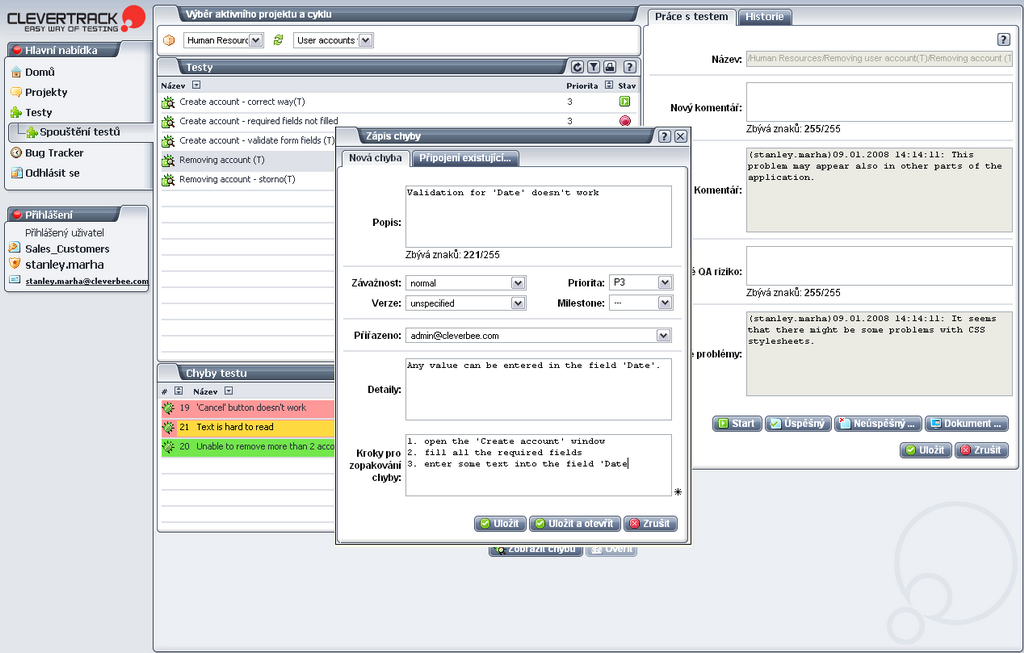This screenshot has width=1024, height=653.
Task: Click bug icon of error 19
Action: pos(168,408)
